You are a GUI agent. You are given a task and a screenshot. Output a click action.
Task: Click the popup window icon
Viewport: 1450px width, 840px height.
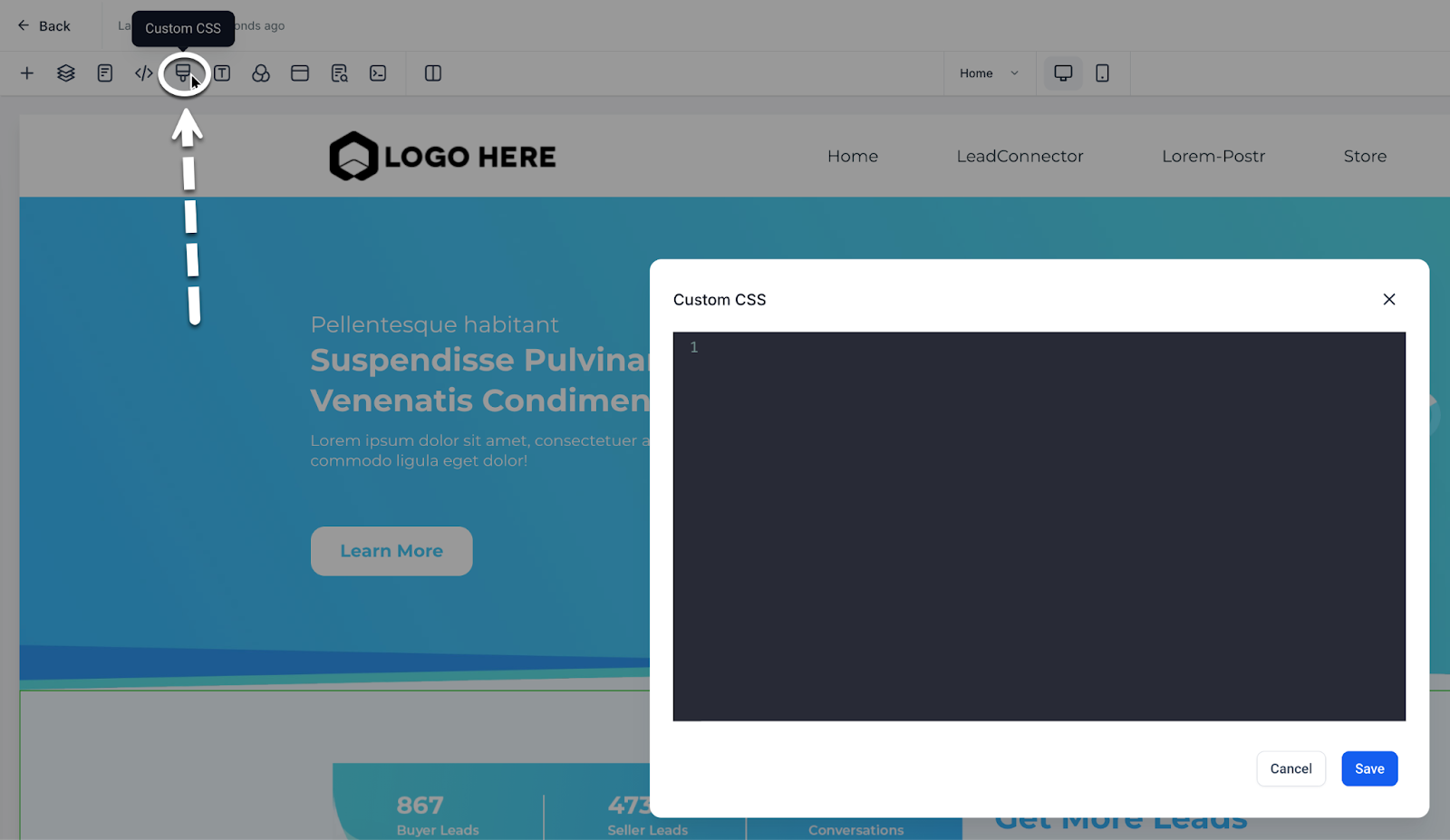coord(300,73)
